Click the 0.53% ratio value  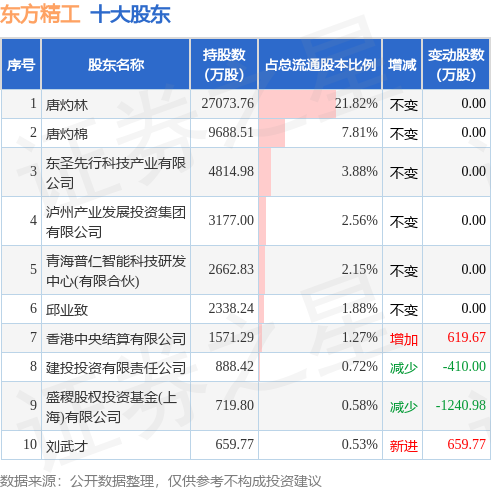pyautogui.click(x=360, y=444)
